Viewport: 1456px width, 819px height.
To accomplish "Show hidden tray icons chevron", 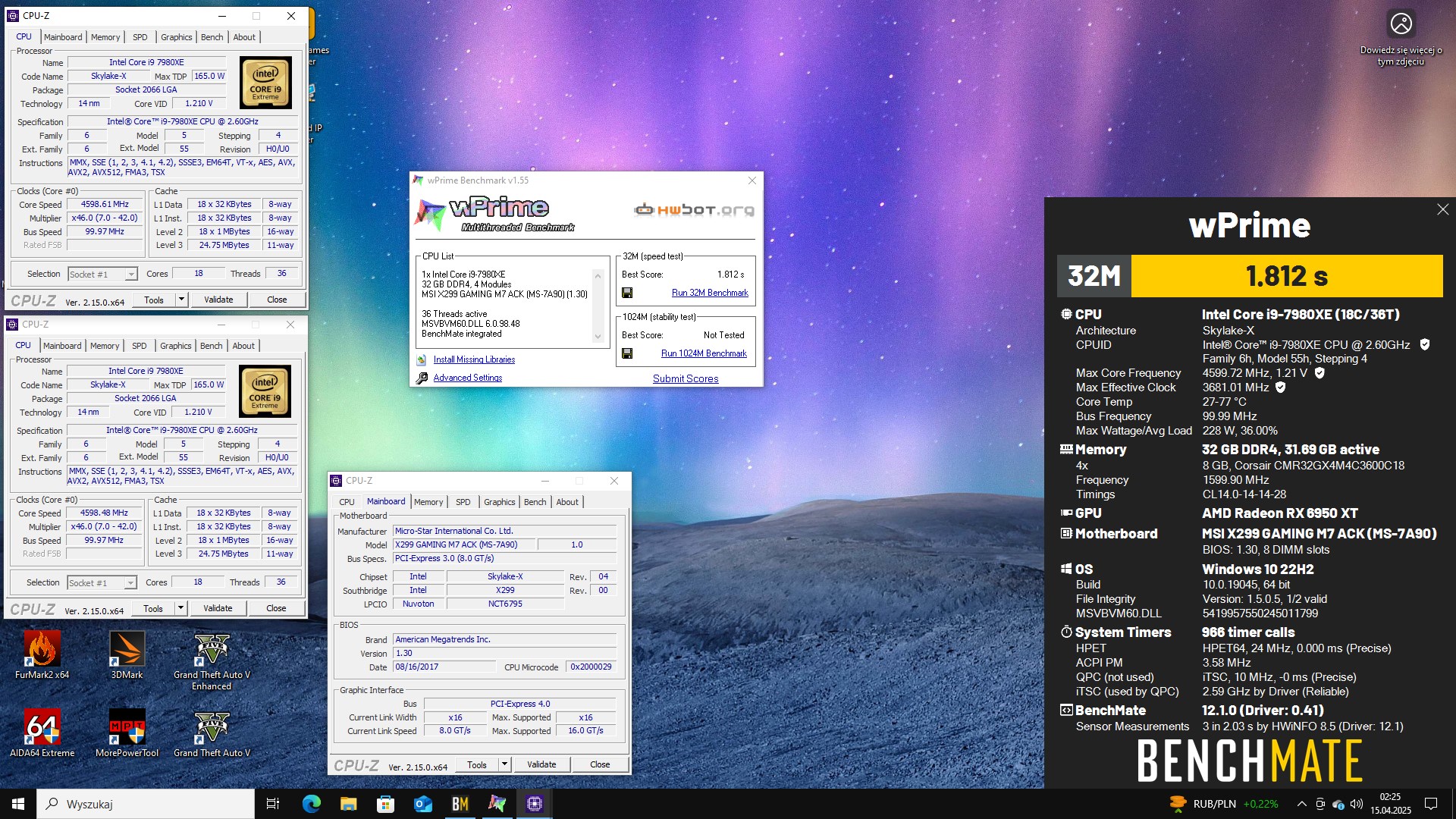I will tap(1301, 804).
